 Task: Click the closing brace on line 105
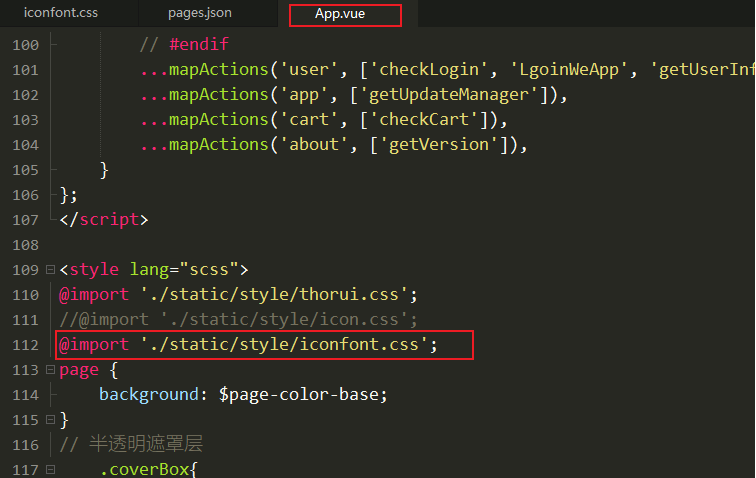pos(104,170)
